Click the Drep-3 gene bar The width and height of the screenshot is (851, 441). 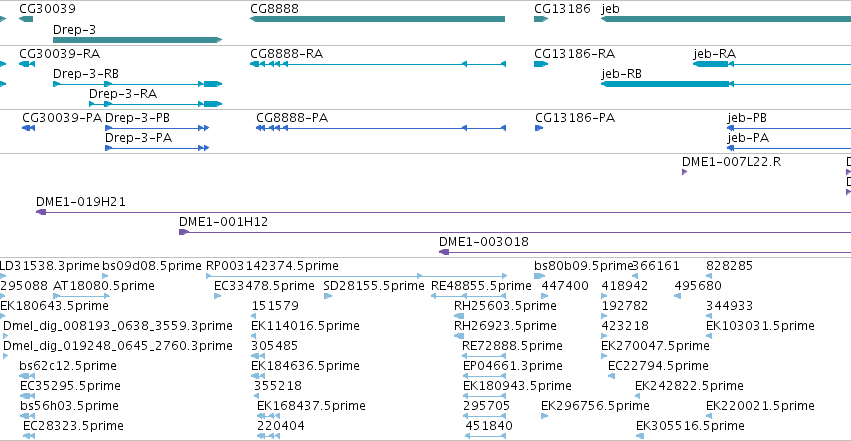137,40
